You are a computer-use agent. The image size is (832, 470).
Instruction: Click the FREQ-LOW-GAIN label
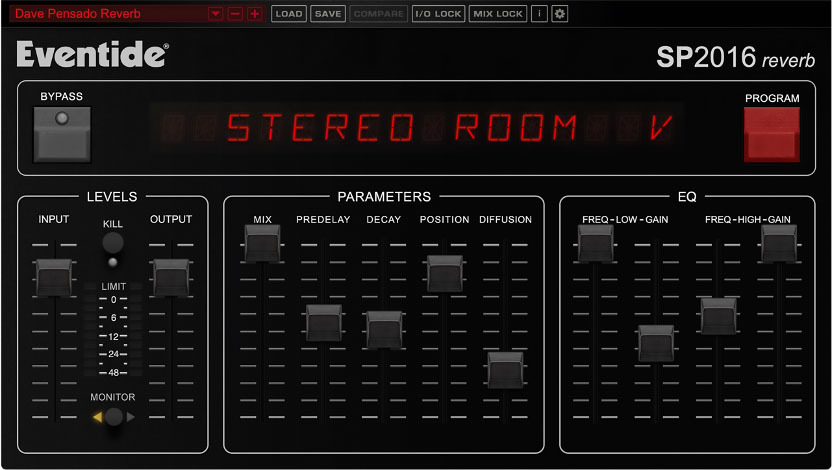point(625,220)
